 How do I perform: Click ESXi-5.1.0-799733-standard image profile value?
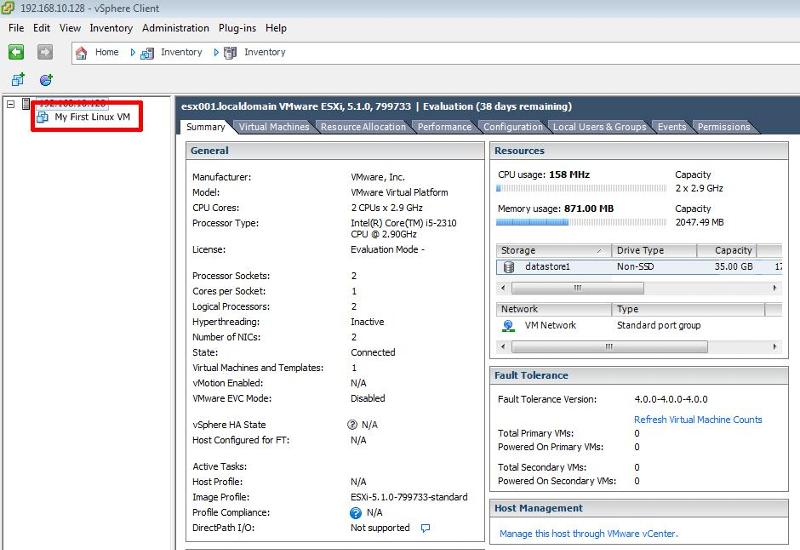pyautogui.click(x=409, y=497)
